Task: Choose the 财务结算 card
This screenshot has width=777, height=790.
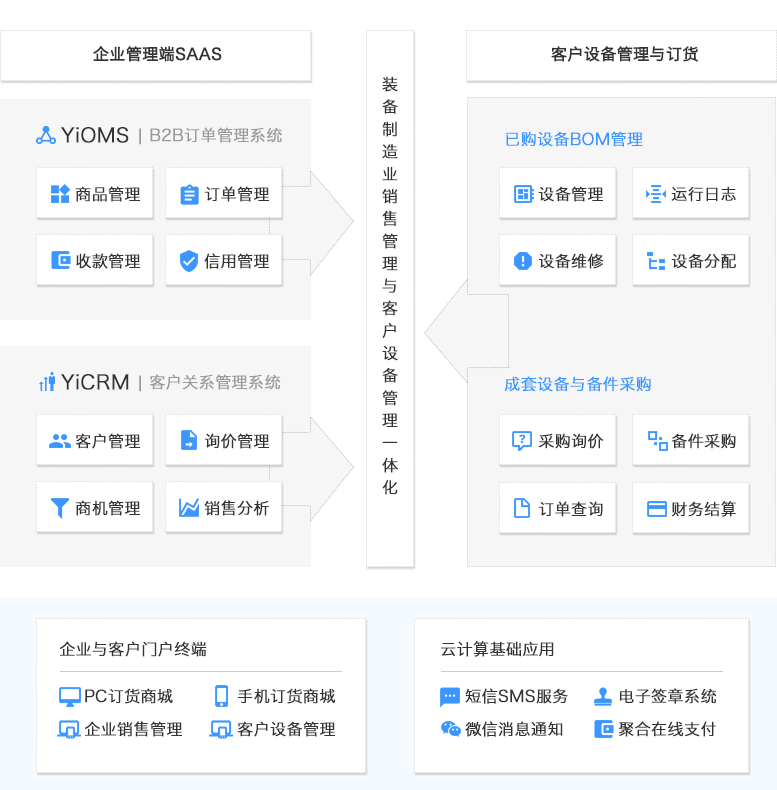Action: coord(691,508)
